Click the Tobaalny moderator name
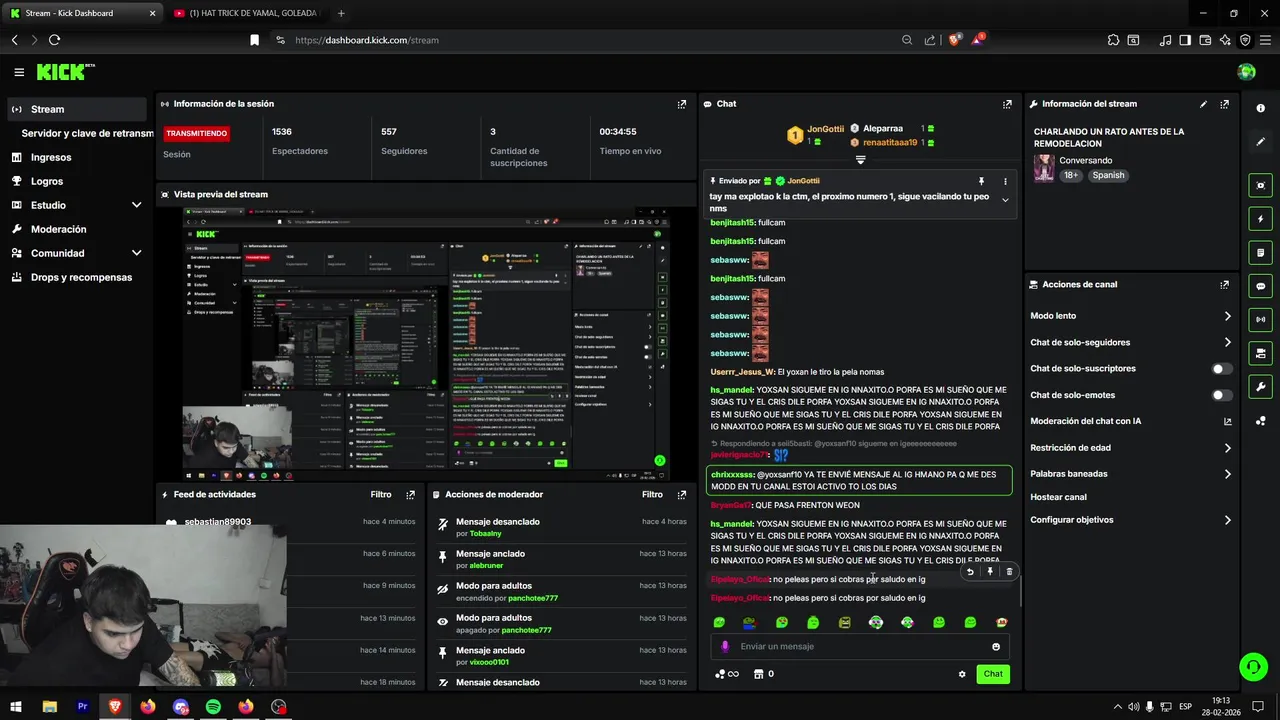Viewport: 1280px width, 720px height. (485, 534)
